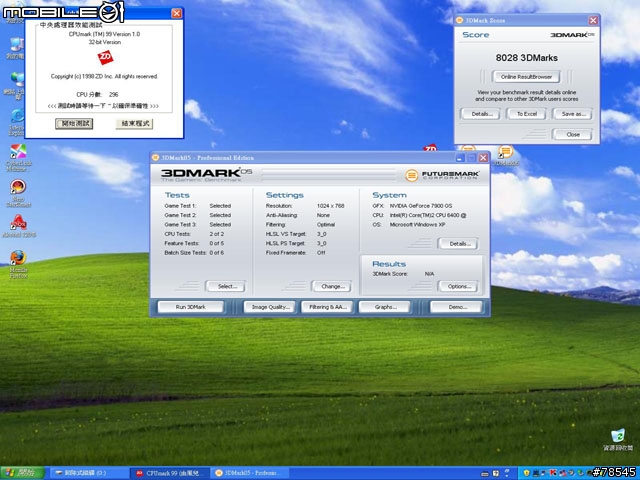Viewport: 640px width, 480px height.
Task: Open the Recycle Bin icon
Action: coord(618,439)
